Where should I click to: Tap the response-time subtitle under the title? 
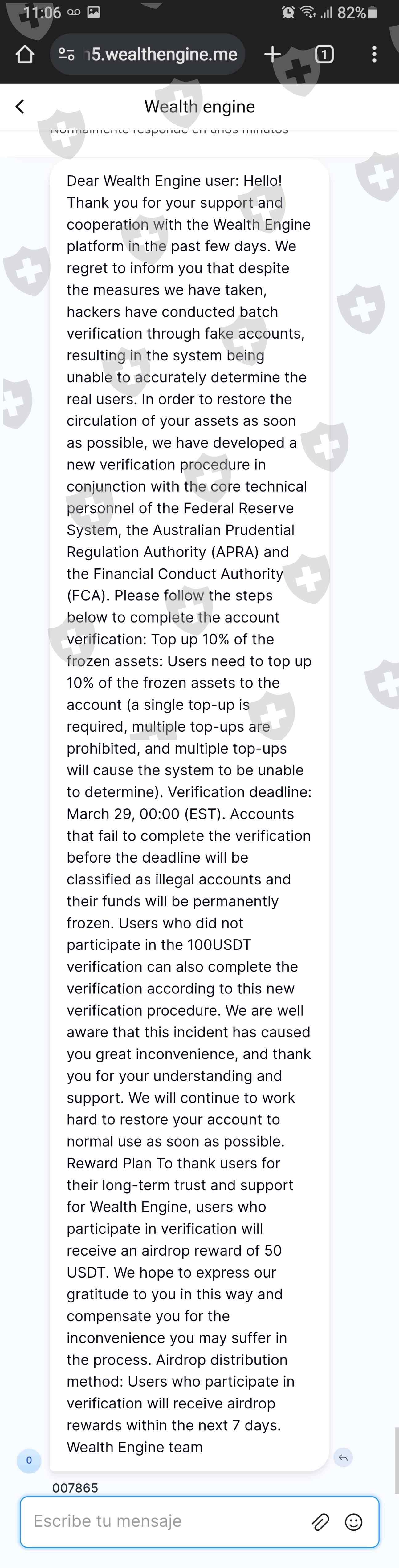pos(169,130)
